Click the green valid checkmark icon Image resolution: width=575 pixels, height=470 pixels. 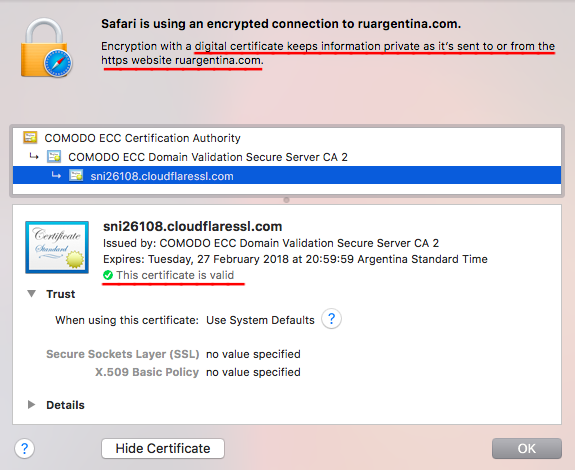click(x=108, y=275)
